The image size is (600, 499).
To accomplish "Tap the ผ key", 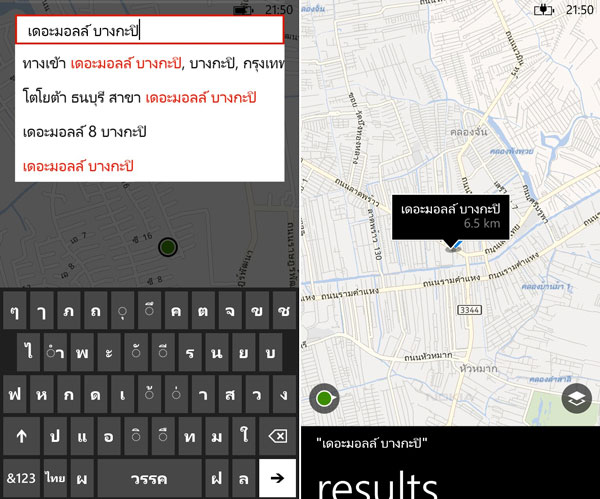I will (82, 478).
